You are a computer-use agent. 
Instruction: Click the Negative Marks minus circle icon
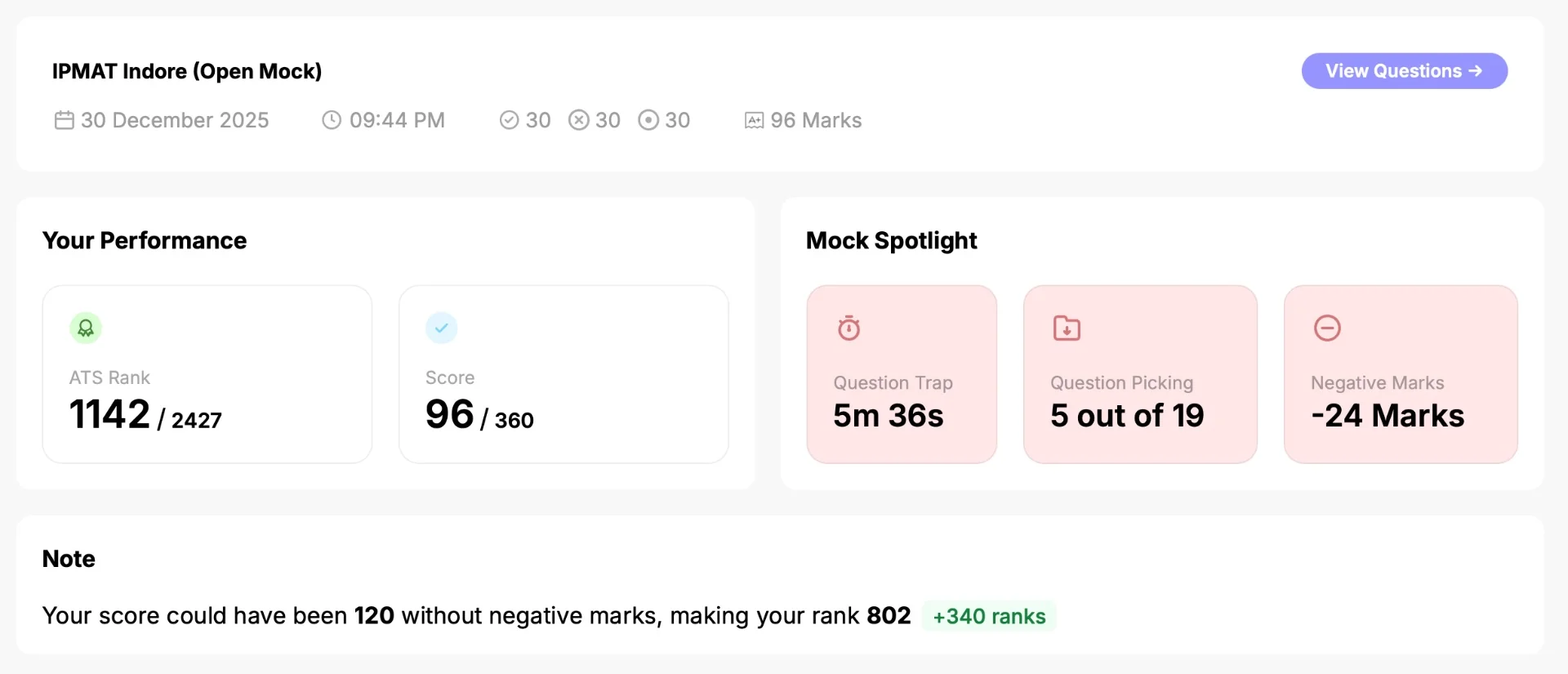point(1327,328)
